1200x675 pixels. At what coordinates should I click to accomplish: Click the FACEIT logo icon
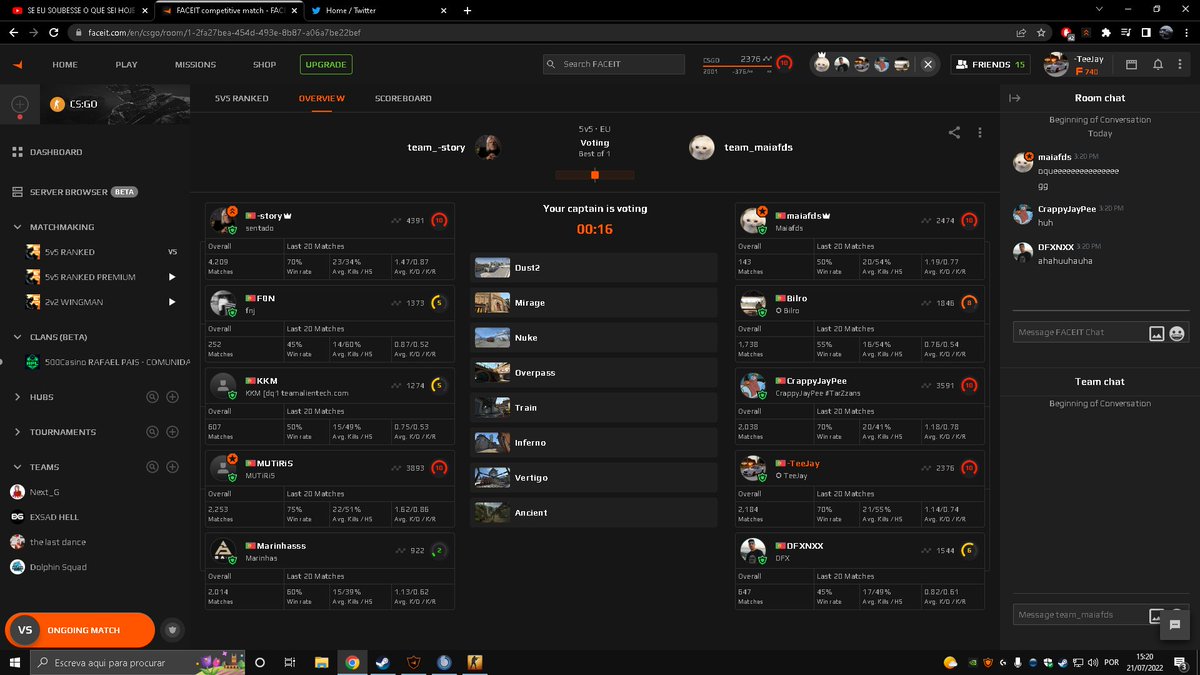[17, 65]
